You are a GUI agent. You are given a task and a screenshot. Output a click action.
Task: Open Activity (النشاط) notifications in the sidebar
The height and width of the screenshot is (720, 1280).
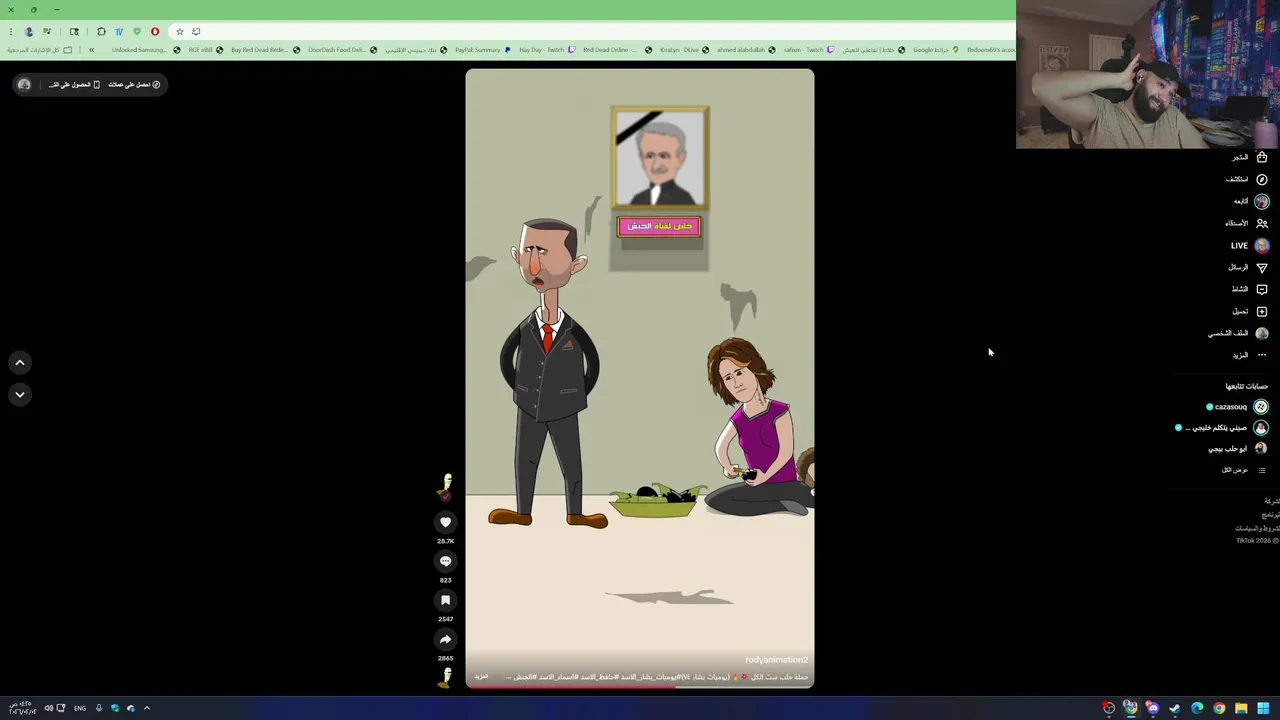pyautogui.click(x=1248, y=289)
